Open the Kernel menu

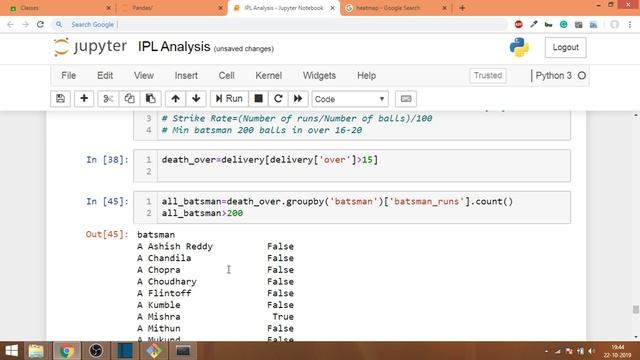pyautogui.click(x=269, y=76)
